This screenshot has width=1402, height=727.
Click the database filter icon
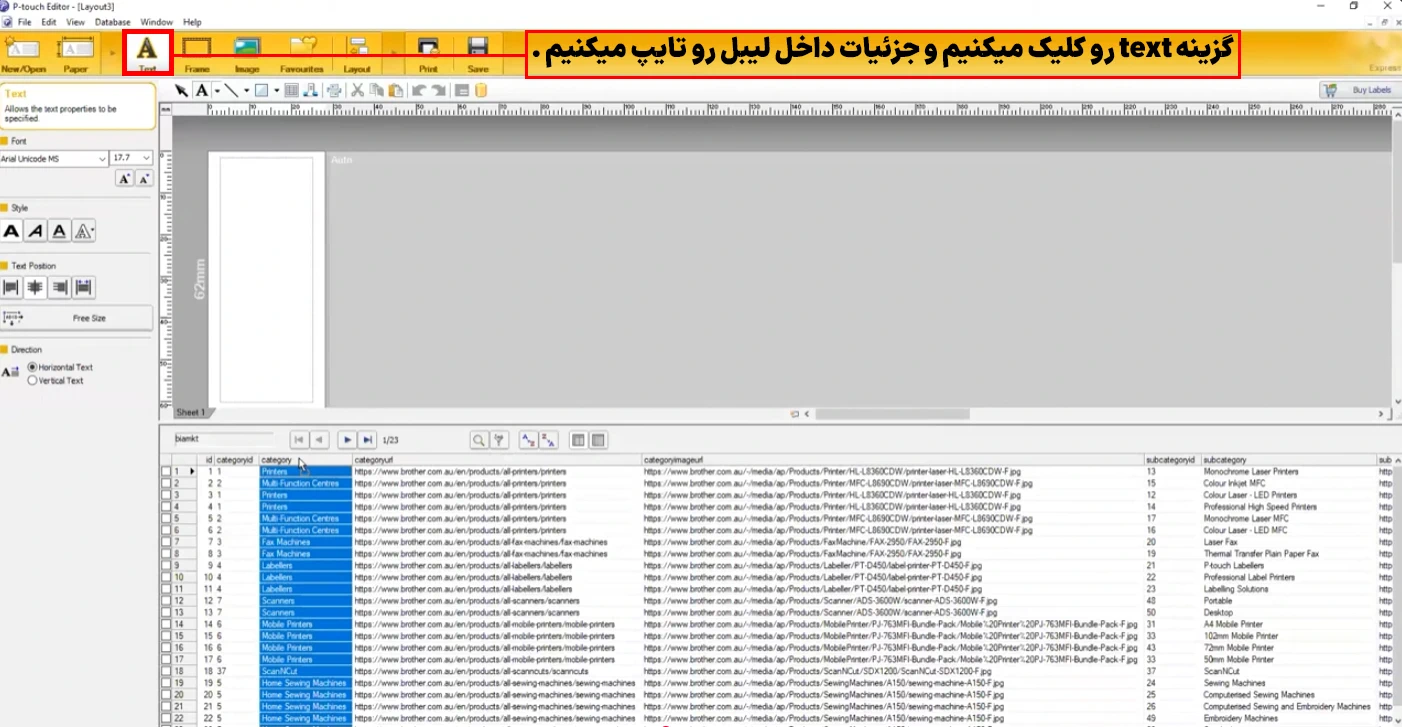point(499,440)
